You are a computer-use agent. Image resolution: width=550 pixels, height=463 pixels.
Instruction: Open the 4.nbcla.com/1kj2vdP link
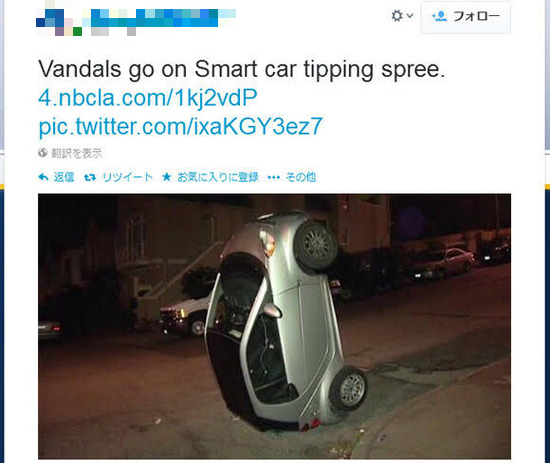[148, 97]
